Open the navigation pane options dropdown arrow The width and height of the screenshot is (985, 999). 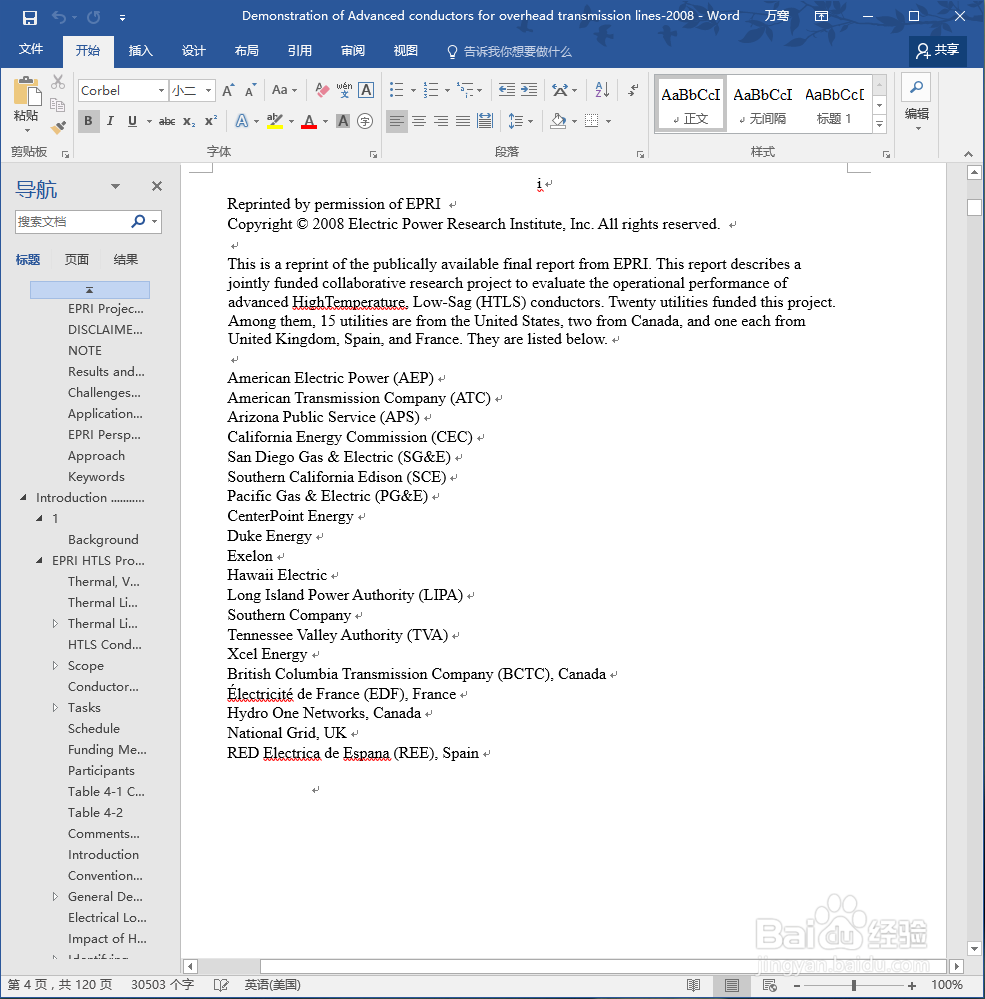click(x=115, y=187)
